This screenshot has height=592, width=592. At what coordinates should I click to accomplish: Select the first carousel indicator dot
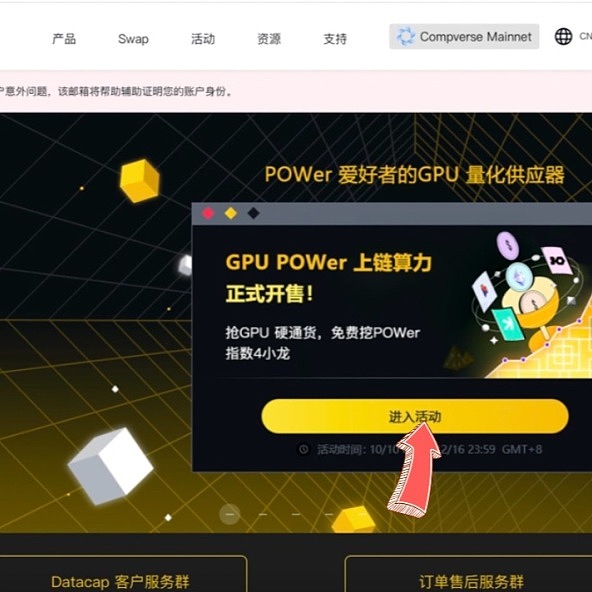(x=230, y=514)
